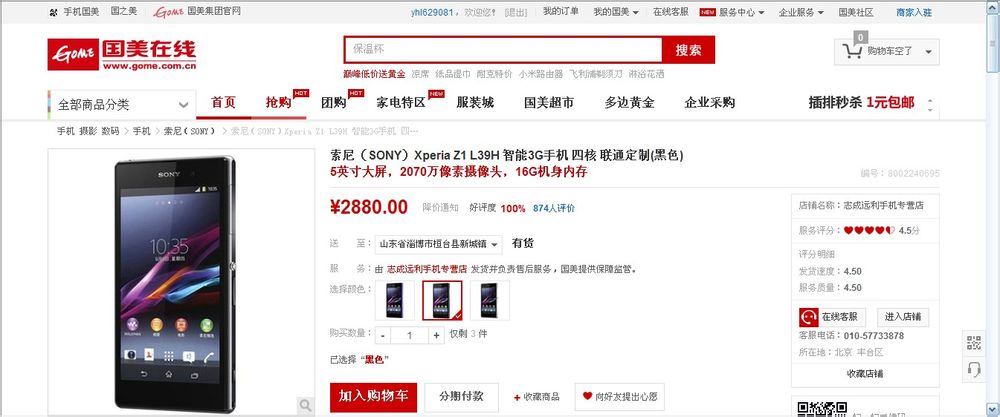Select the third color thumbnail
The height and width of the screenshot is (417, 1000).
[490, 300]
